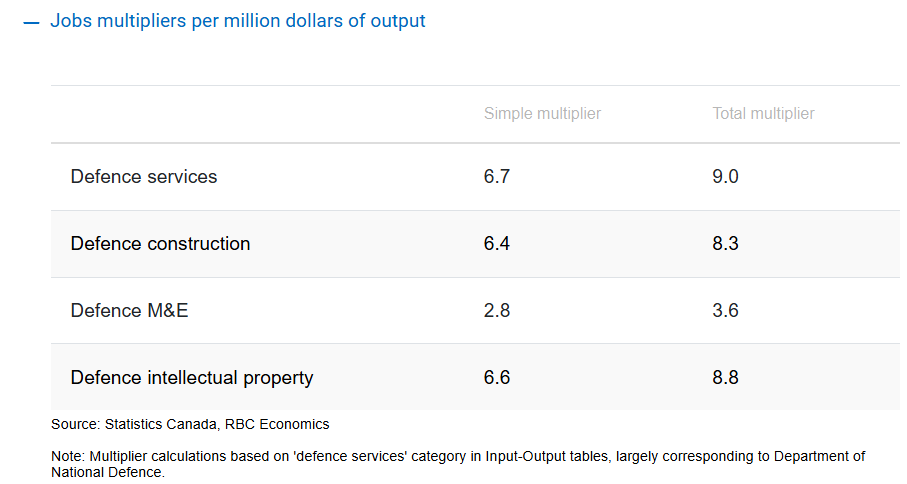Select the 6.6 intellectual property value

(x=497, y=378)
